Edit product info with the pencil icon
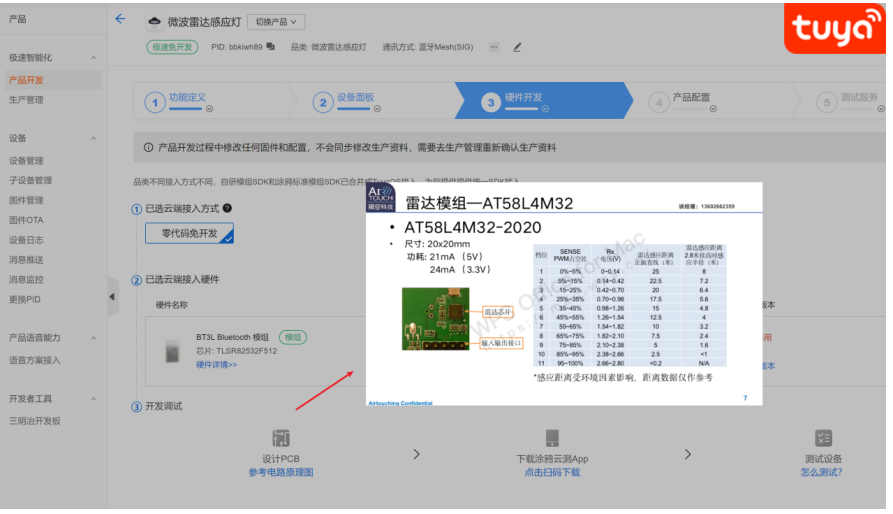893x514 pixels. point(517,47)
